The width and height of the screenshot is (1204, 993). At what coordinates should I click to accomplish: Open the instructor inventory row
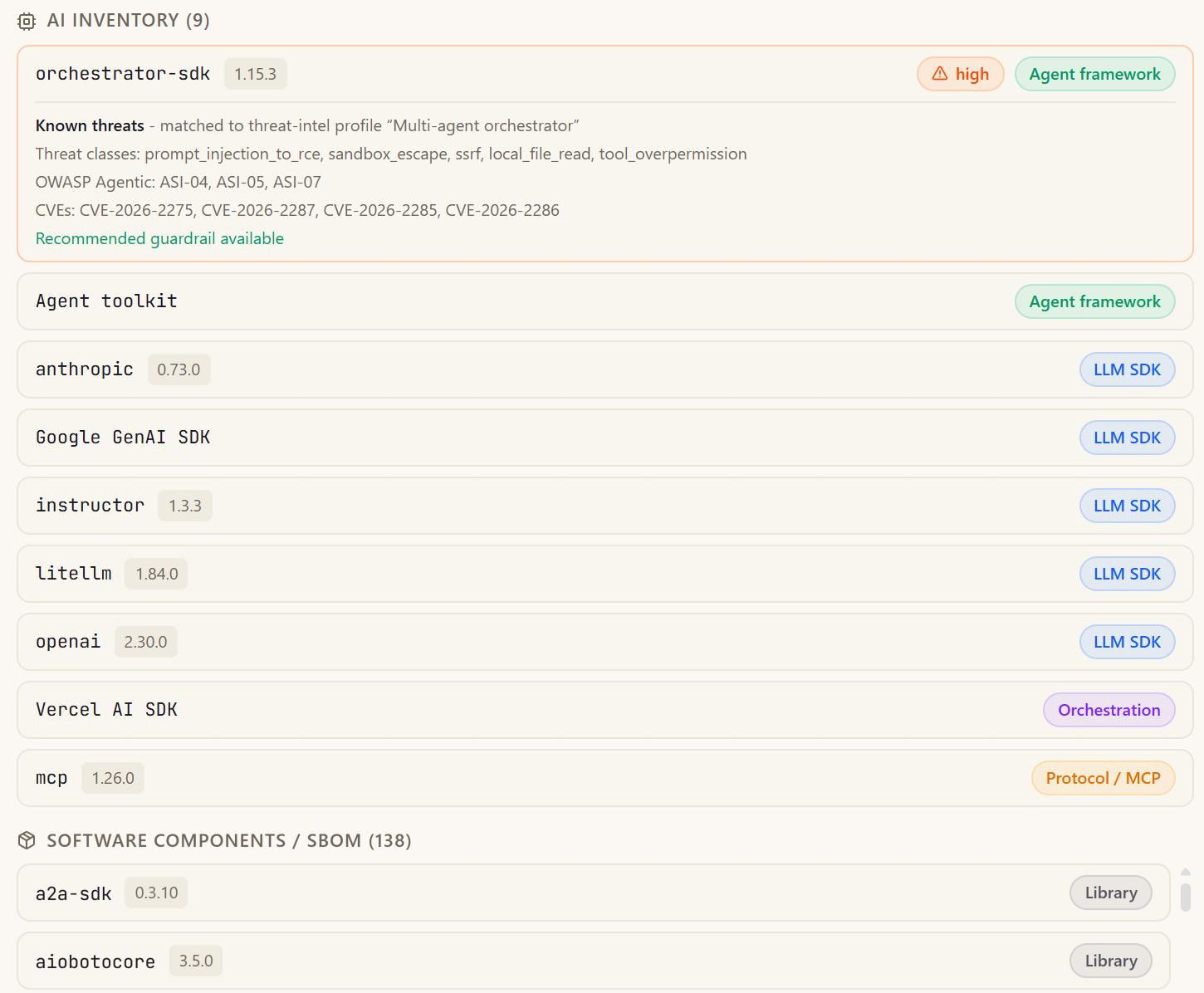(604, 506)
